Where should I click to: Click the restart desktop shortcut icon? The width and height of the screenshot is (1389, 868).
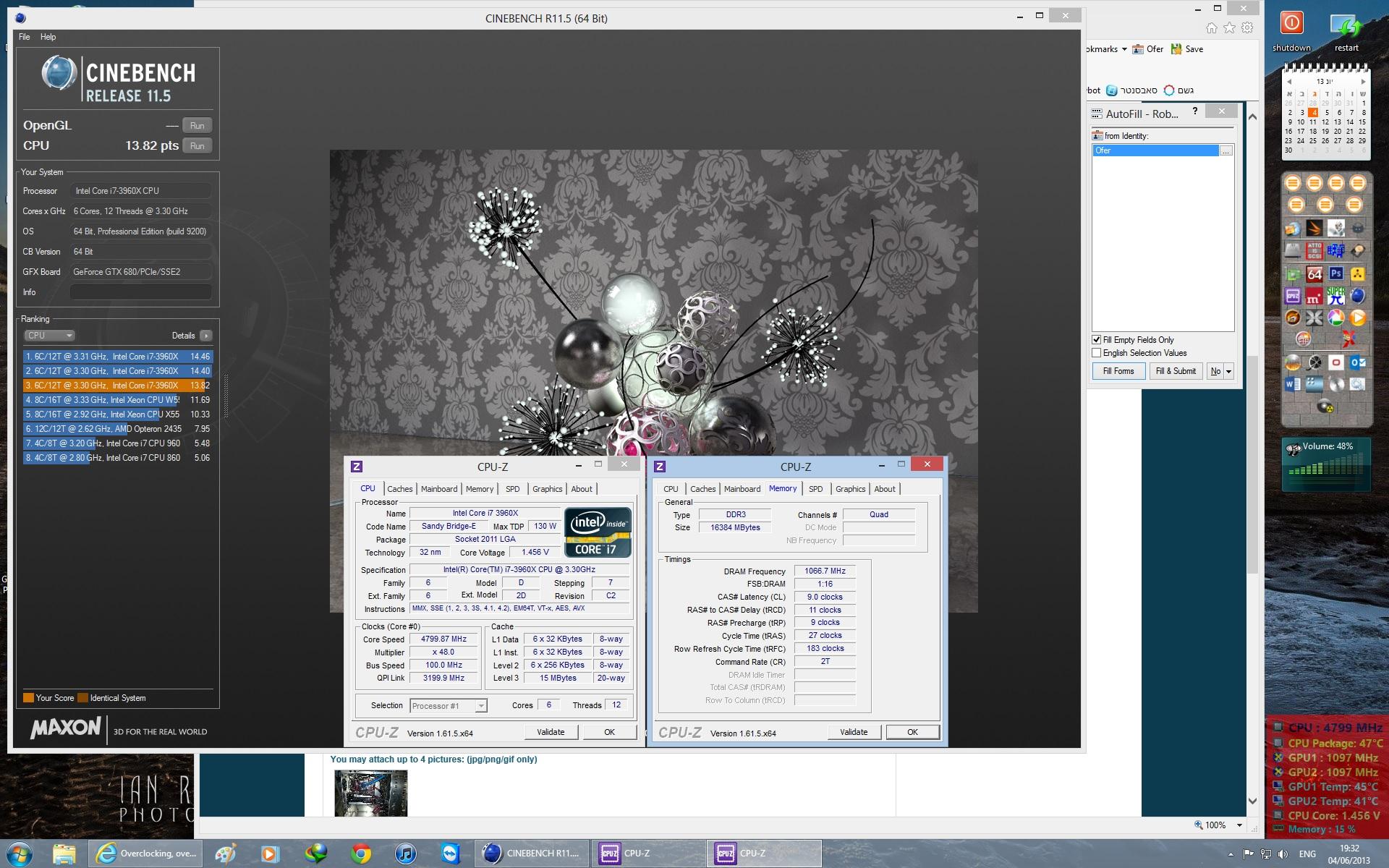pos(1346,26)
